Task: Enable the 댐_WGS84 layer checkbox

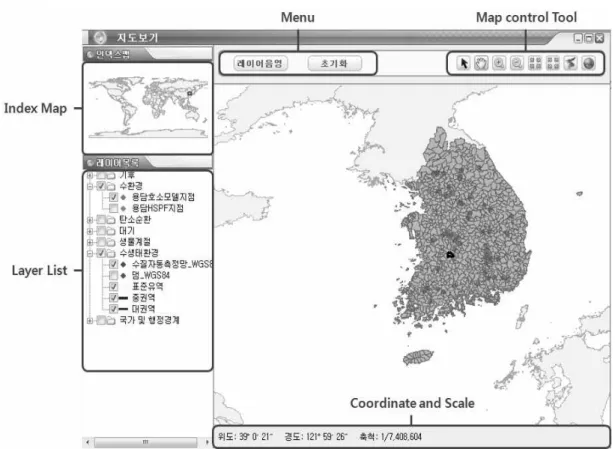Action: point(113,275)
